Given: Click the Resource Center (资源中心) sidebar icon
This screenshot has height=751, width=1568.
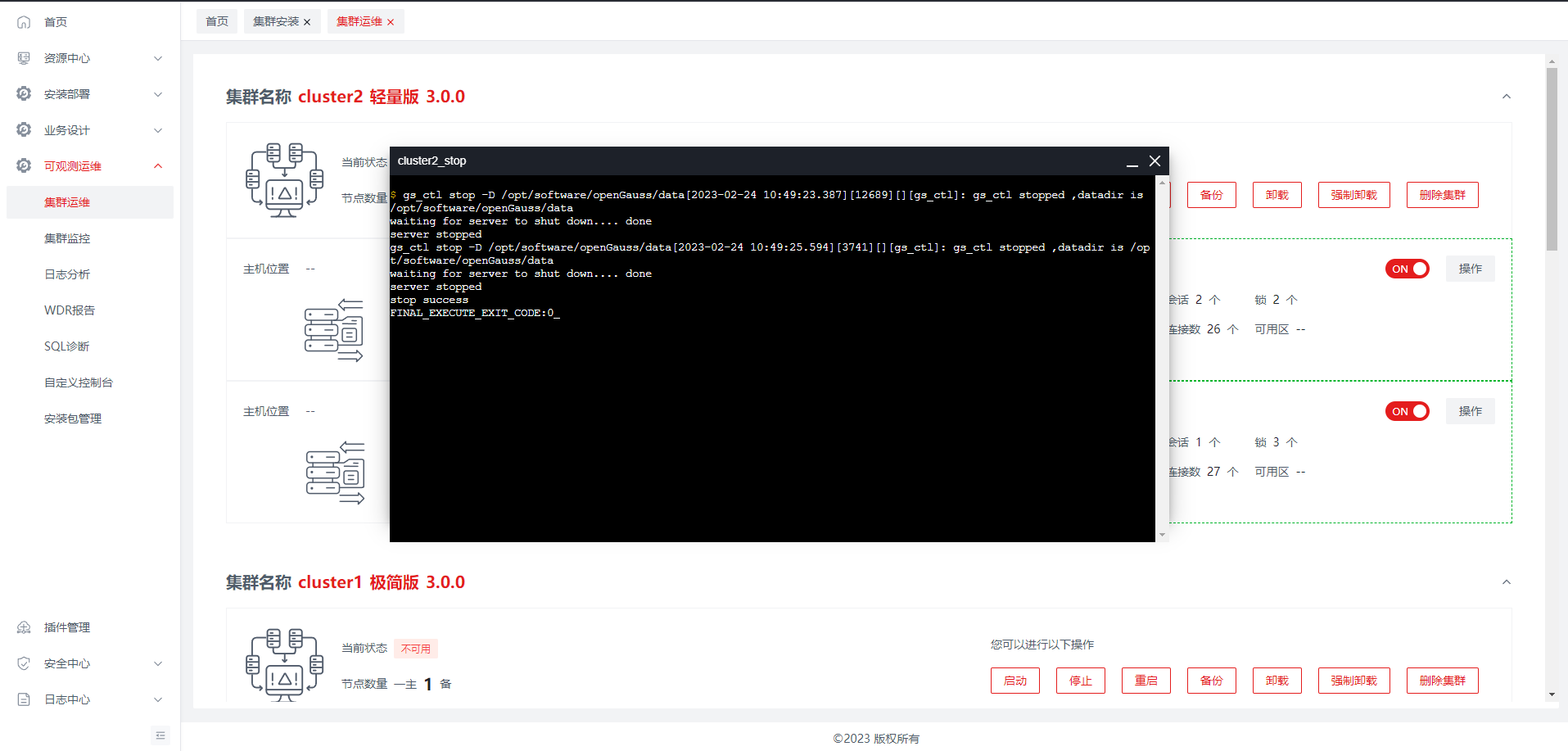Looking at the screenshot, I should pyautogui.click(x=24, y=58).
